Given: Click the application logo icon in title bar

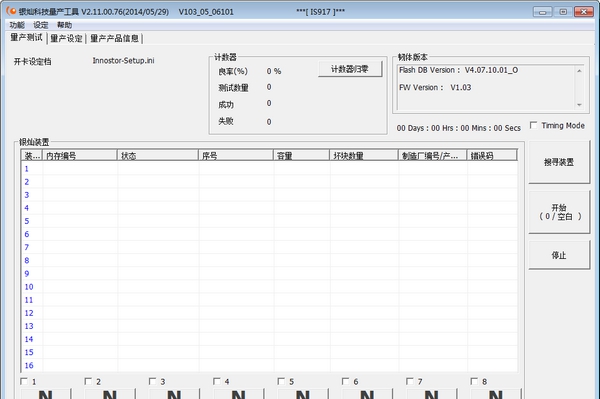Looking at the screenshot, I should click(x=11, y=11).
